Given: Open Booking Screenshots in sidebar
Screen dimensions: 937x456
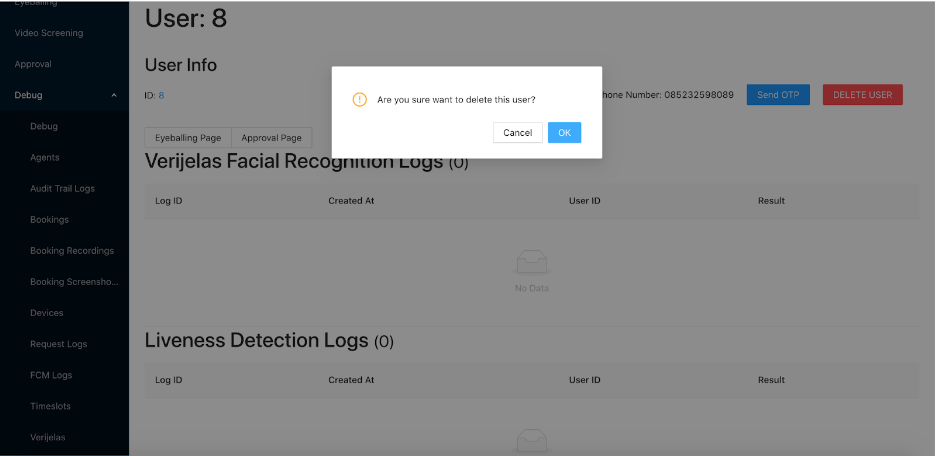Looking at the screenshot, I should [74, 281].
